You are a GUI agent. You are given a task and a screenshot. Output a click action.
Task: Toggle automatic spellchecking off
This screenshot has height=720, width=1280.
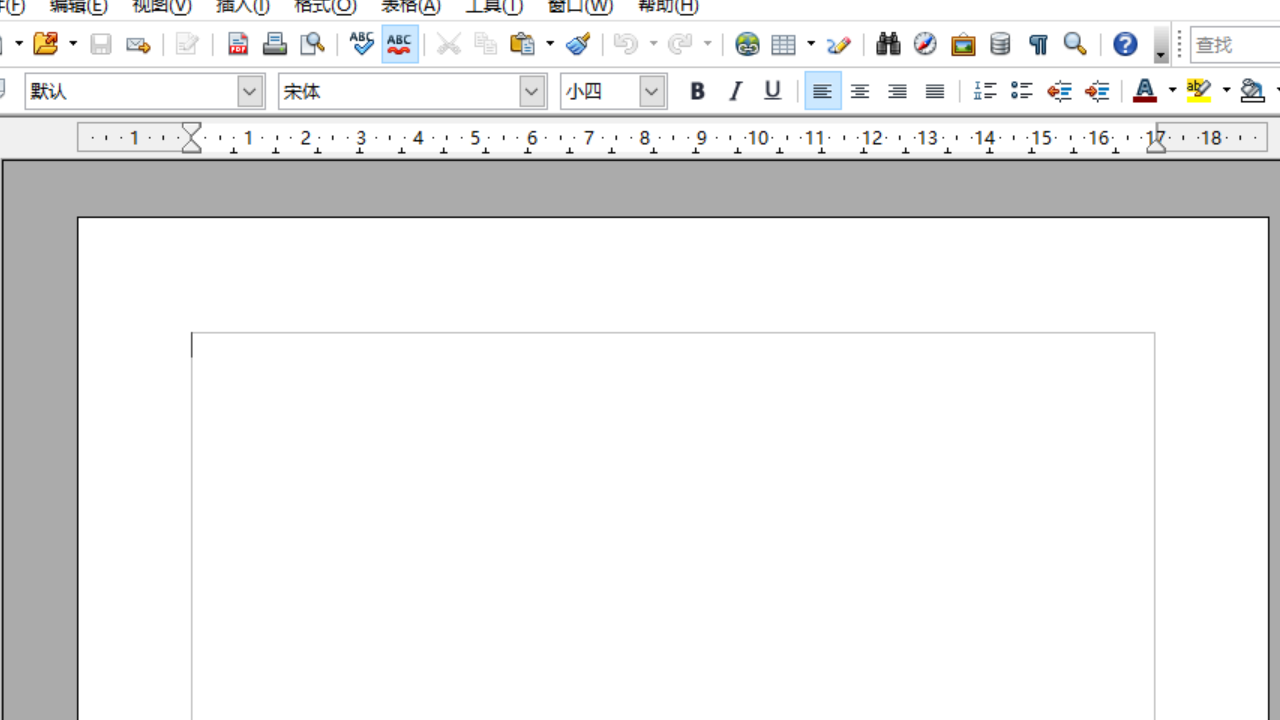[x=399, y=44]
